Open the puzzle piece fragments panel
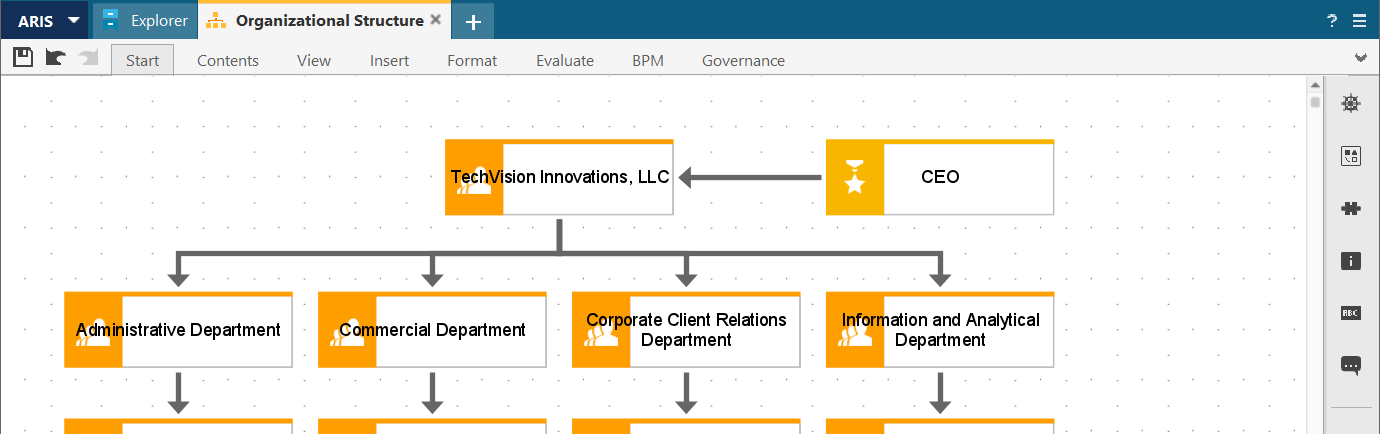1380x434 pixels. click(x=1351, y=208)
